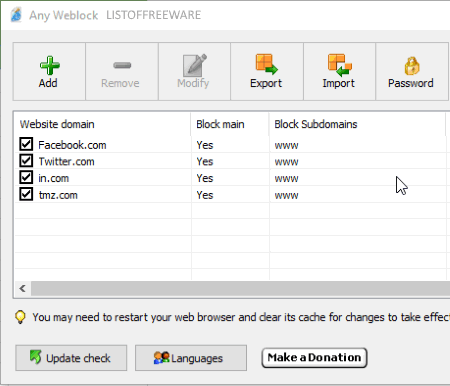Click the Block Subdomains column header
The width and height of the screenshot is (450, 386).
click(x=357, y=124)
